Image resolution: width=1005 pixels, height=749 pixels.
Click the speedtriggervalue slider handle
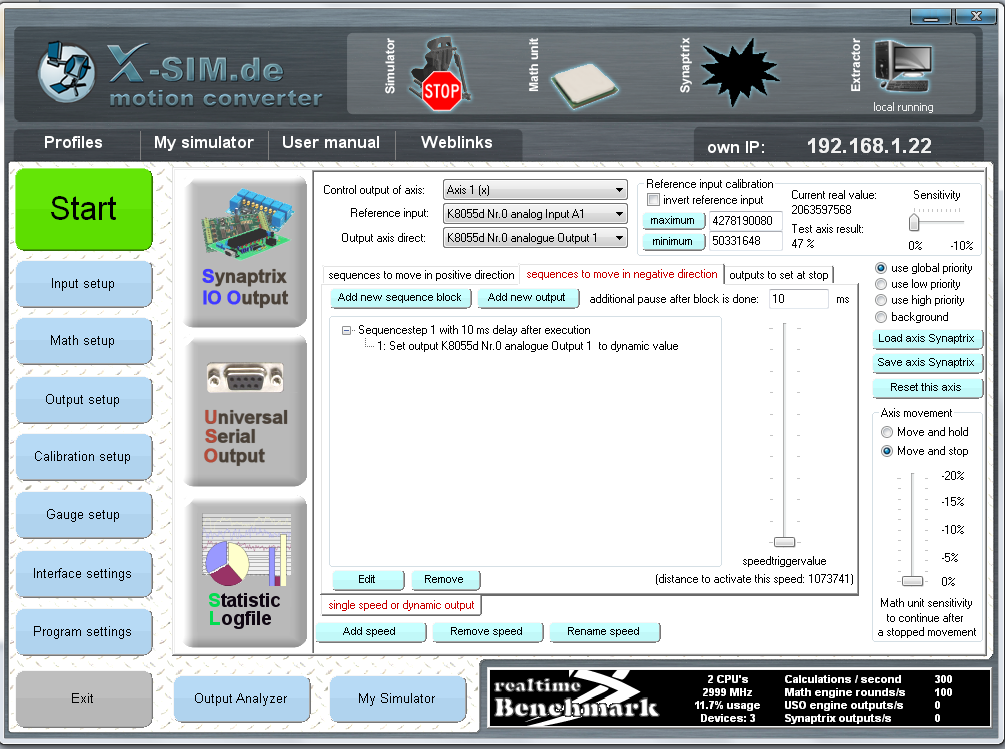point(785,542)
